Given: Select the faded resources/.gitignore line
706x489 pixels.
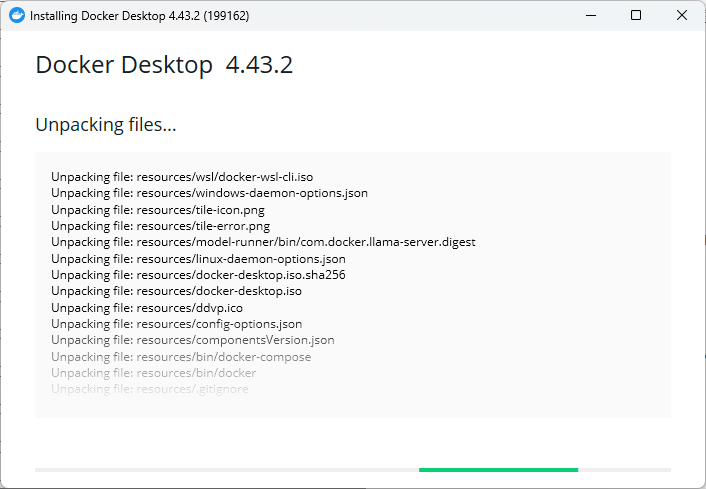Looking at the screenshot, I should 150,389.
